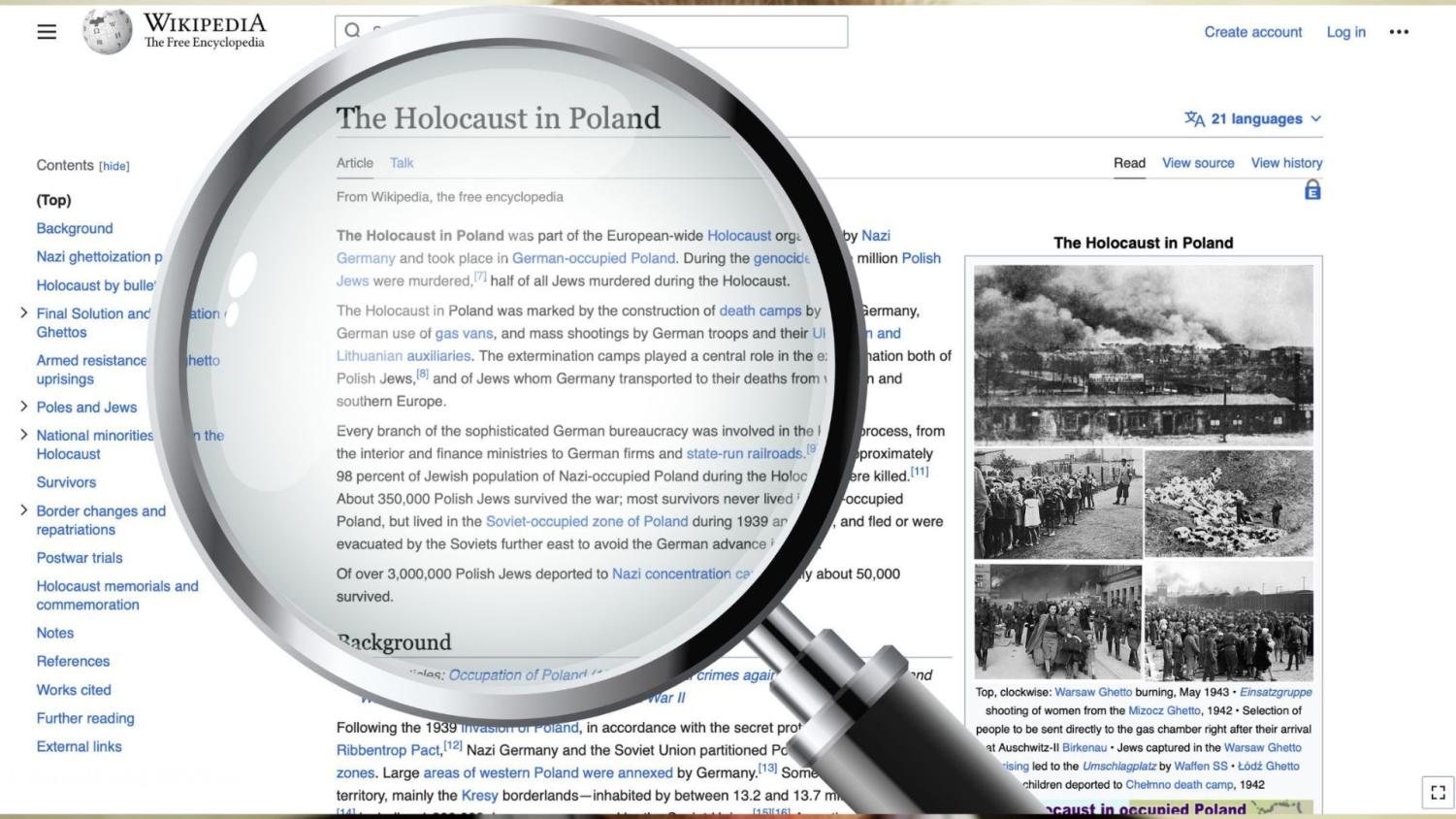This screenshot has height=819, width=1456.
Task: Follow the German-occupied Poland link
Action: (x=594, y=258)
